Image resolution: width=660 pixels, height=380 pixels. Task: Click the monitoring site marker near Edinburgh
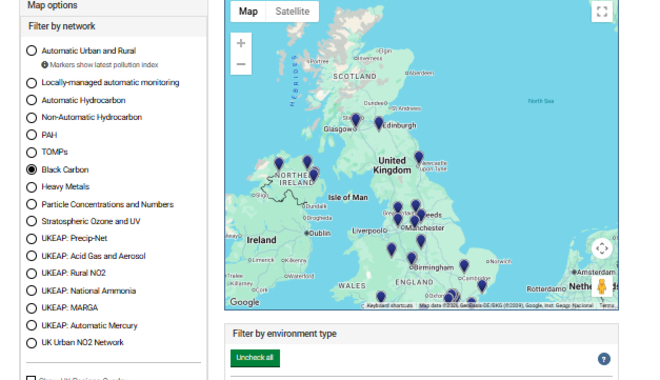[379, 123]
